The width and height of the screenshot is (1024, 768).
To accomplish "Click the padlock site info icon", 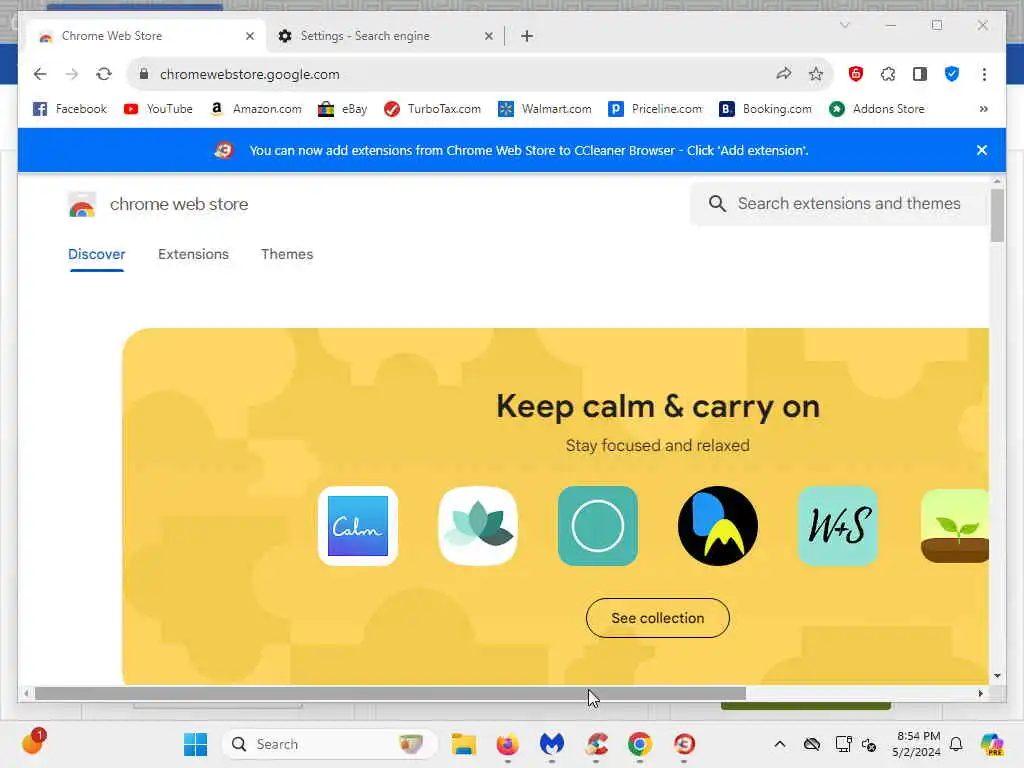I will point(144,74).
